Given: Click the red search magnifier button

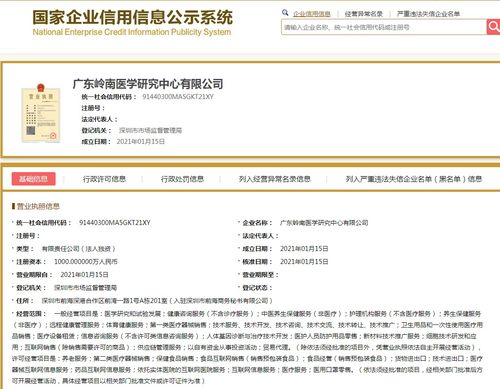Looking at the screenshot, I should (x=493, y=27).
